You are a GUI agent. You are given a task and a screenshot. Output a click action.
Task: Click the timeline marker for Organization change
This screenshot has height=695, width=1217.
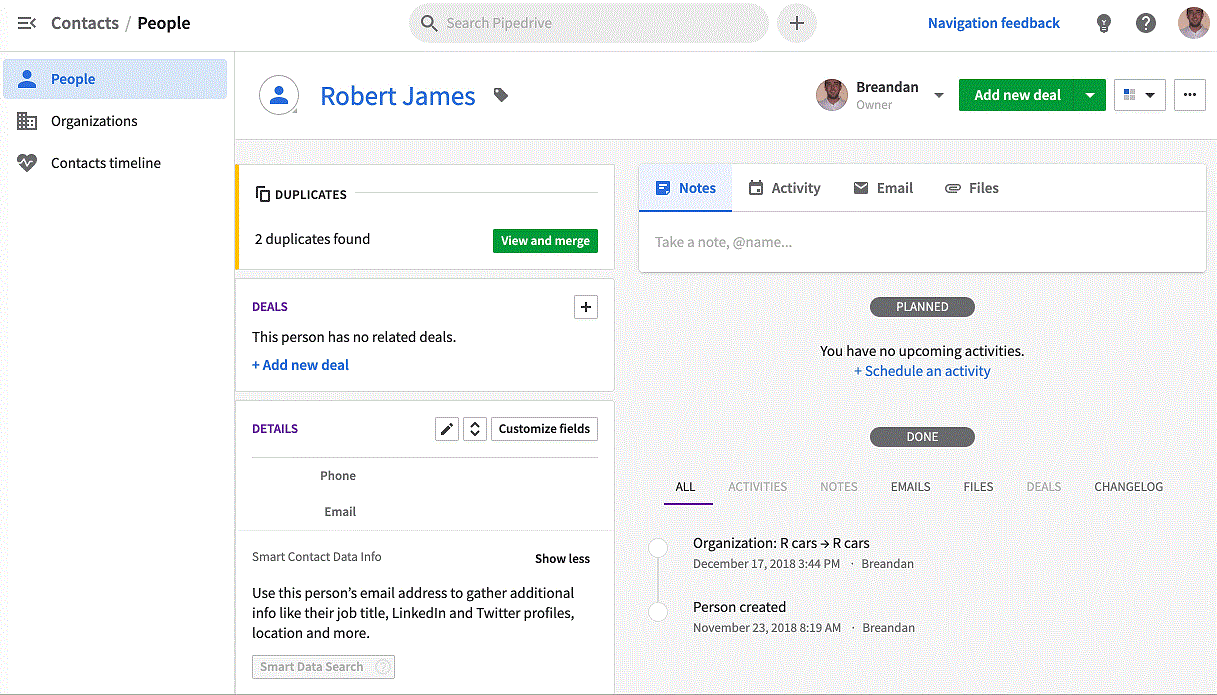point(658,548)
